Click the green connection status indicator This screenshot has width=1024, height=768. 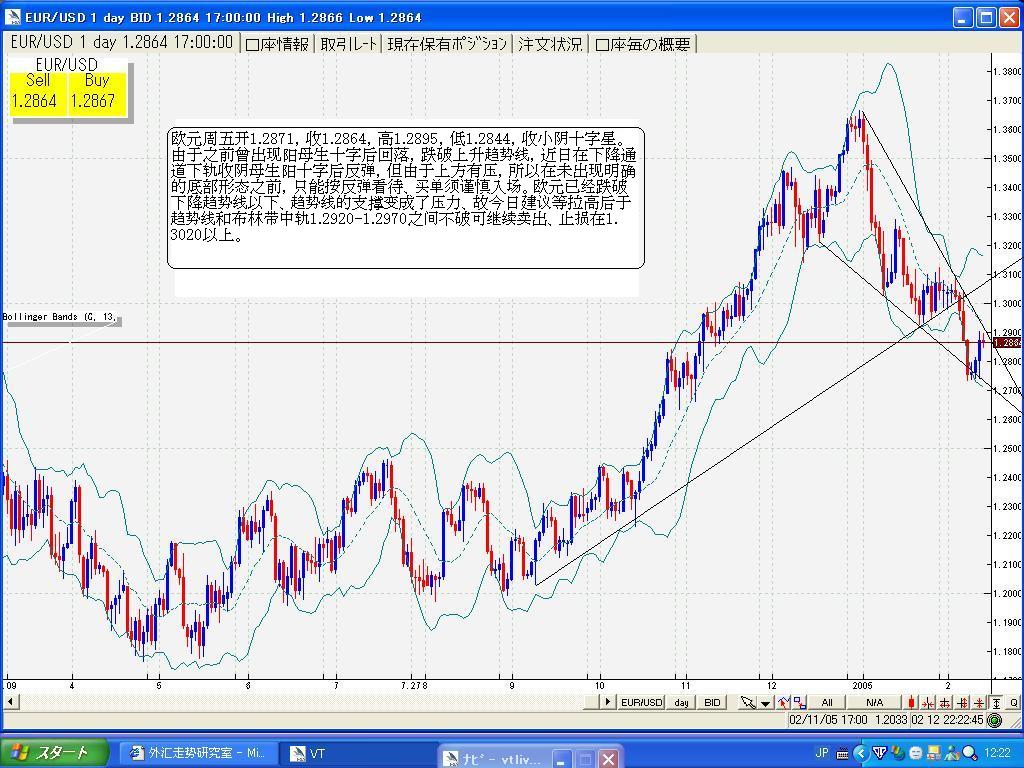(994, 720)
